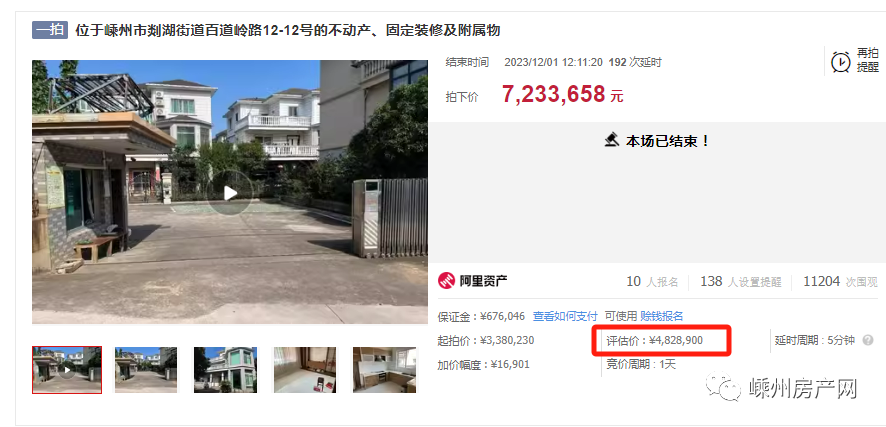Click the gavel icon beside 本场已结束
Screen dimensions: 886x427
[611, 140]
